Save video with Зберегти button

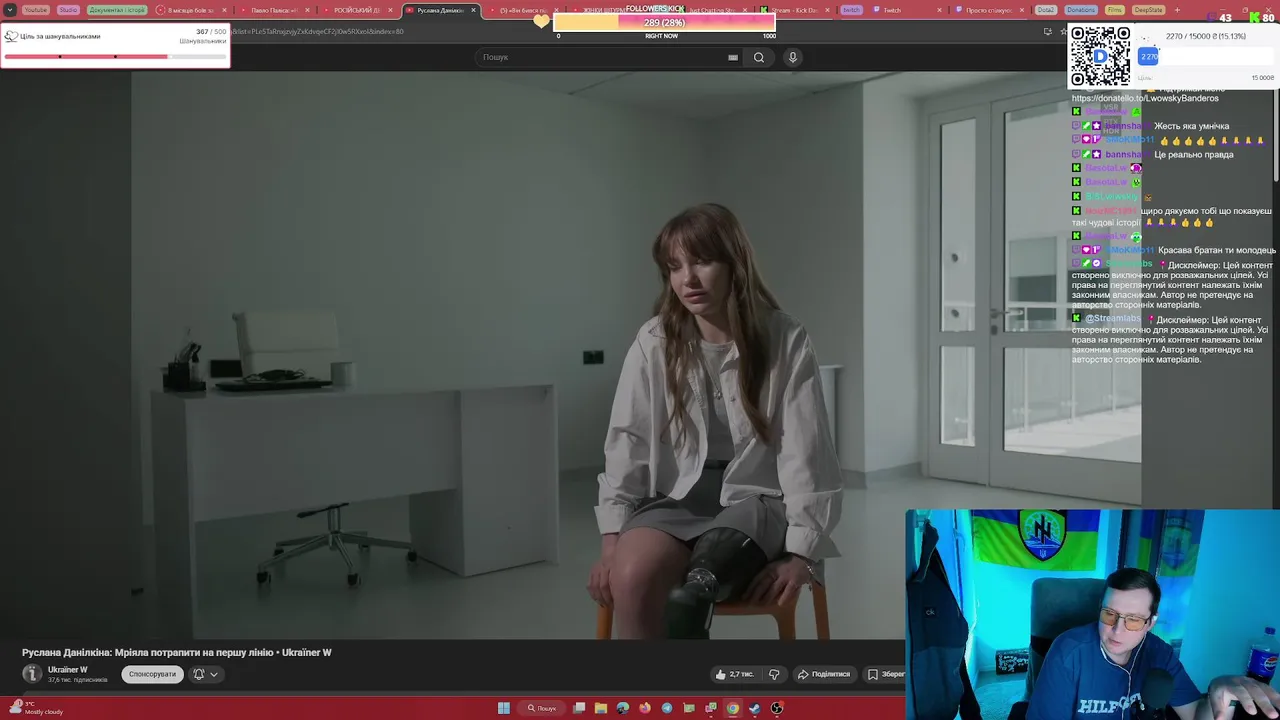(886, 674)
